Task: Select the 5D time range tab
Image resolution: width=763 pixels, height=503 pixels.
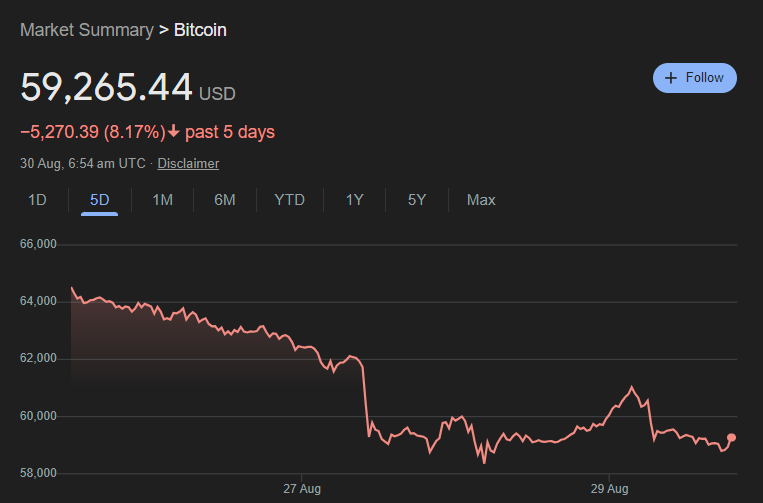Action: click(x=99, y=200)
